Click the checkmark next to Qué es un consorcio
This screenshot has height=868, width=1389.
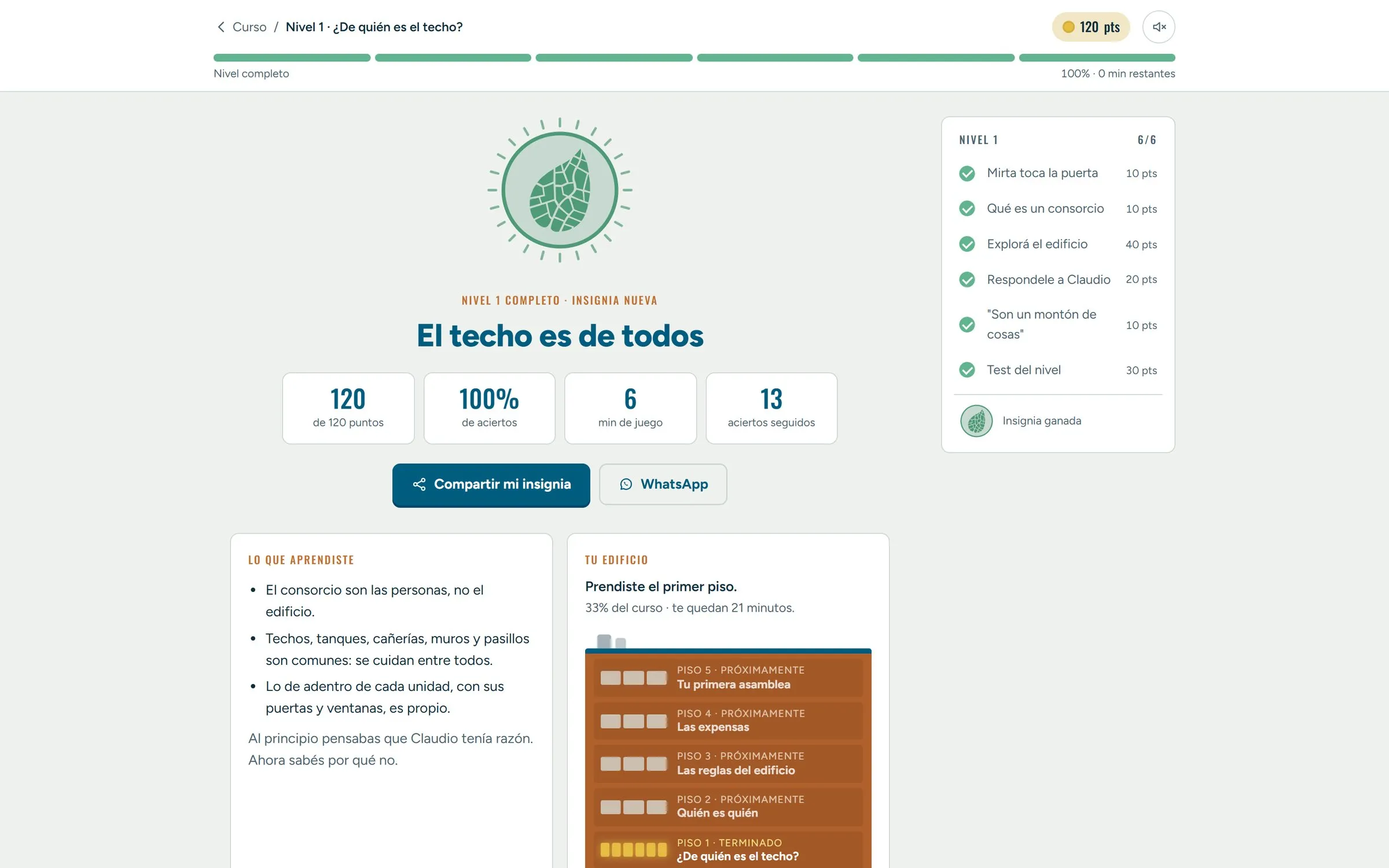click(967, 208)
